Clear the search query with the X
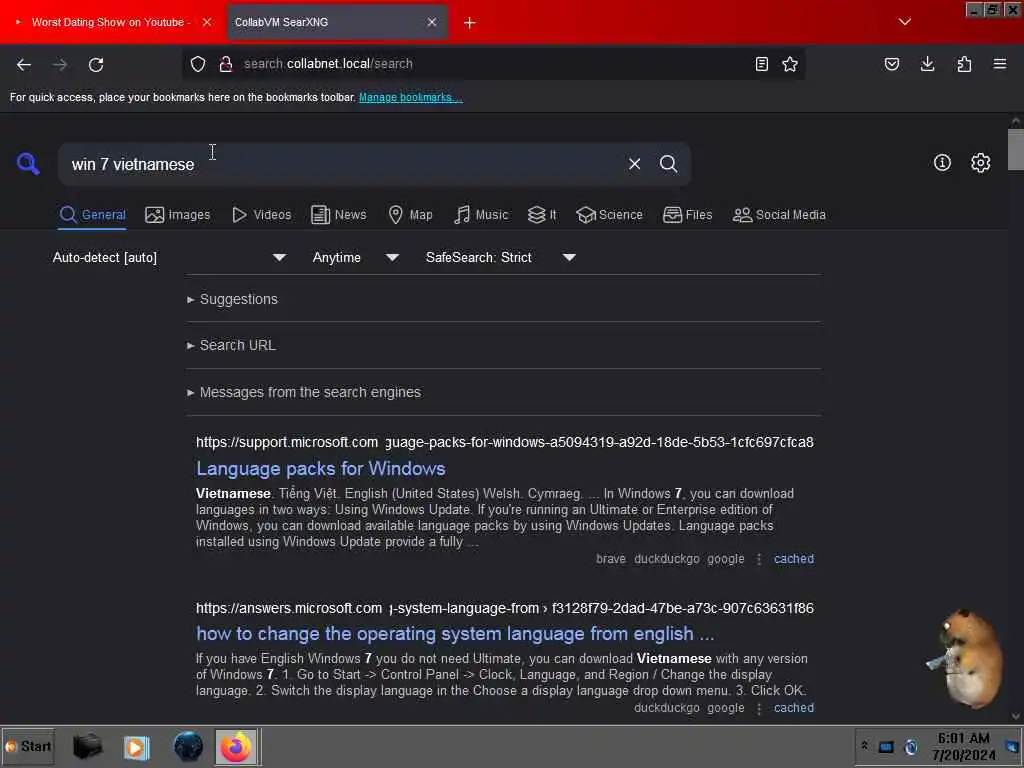 tap(634, 164)
